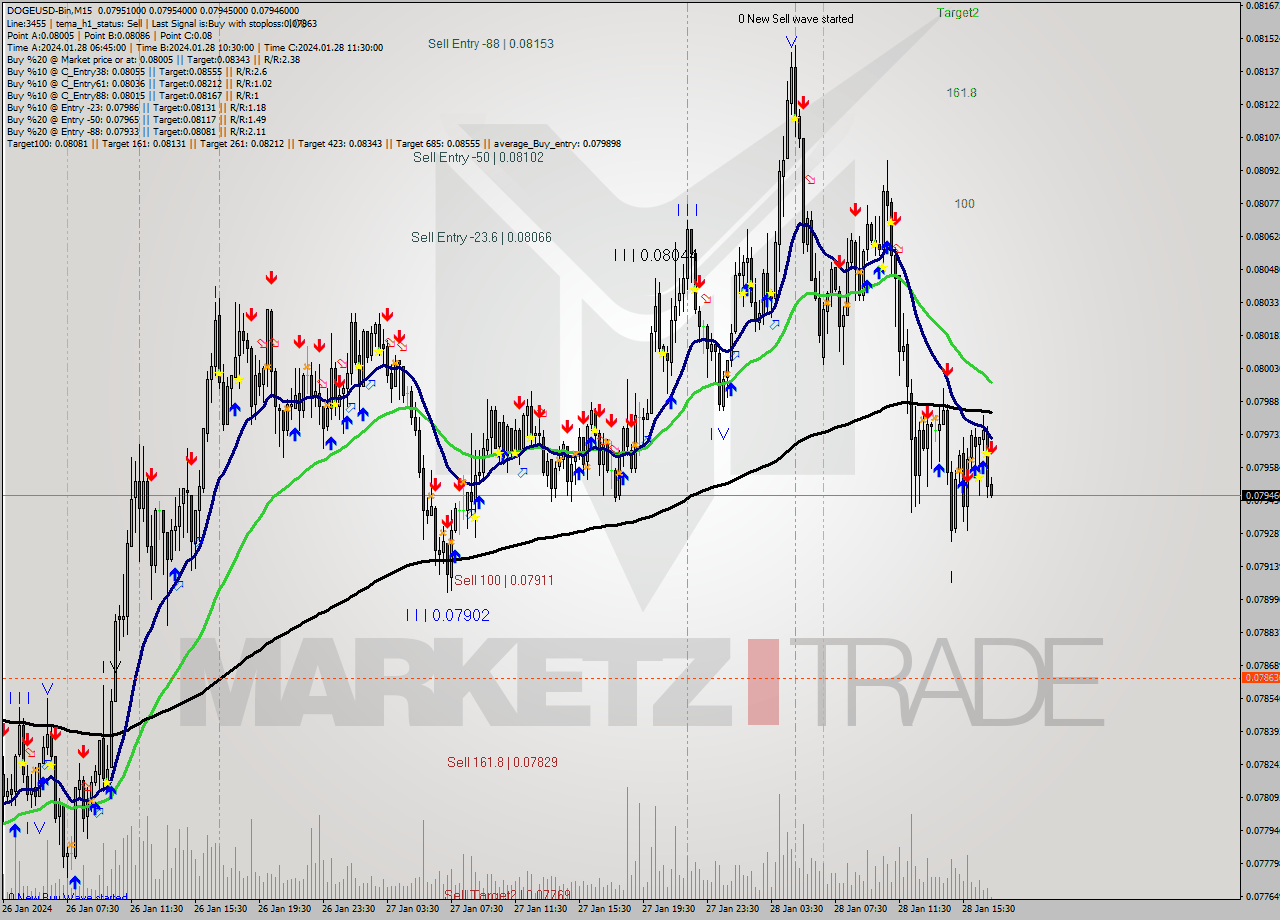Image resolution: width=1280 pixels, height=920 pixels.
Task: Click the blue 'V' wave mark at chart peak
Action: pos(791,42)
